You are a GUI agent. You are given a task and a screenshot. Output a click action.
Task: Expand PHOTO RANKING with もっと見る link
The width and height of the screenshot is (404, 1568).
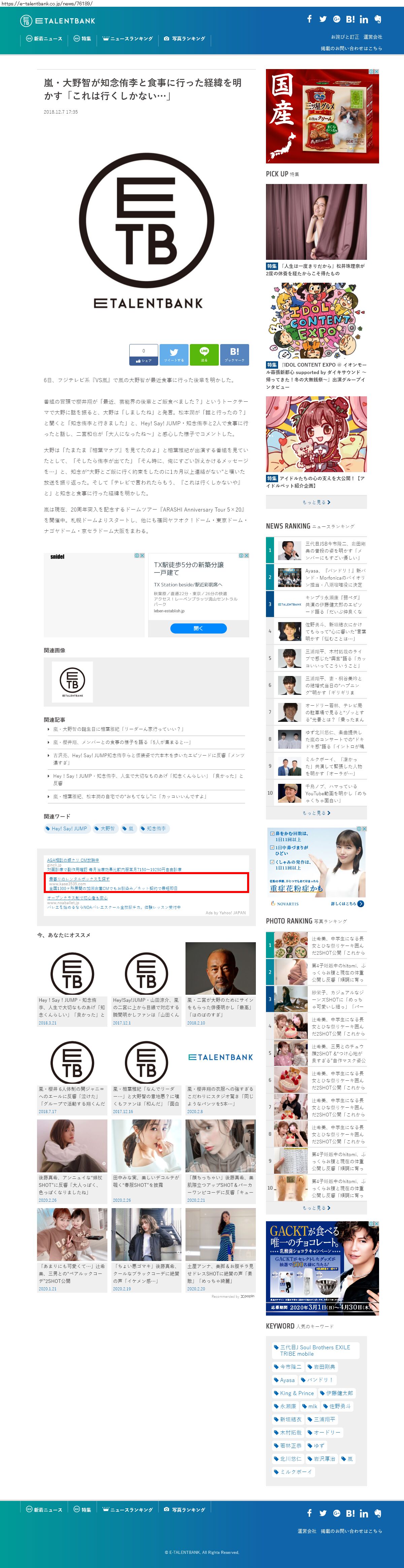point(316,1208)
